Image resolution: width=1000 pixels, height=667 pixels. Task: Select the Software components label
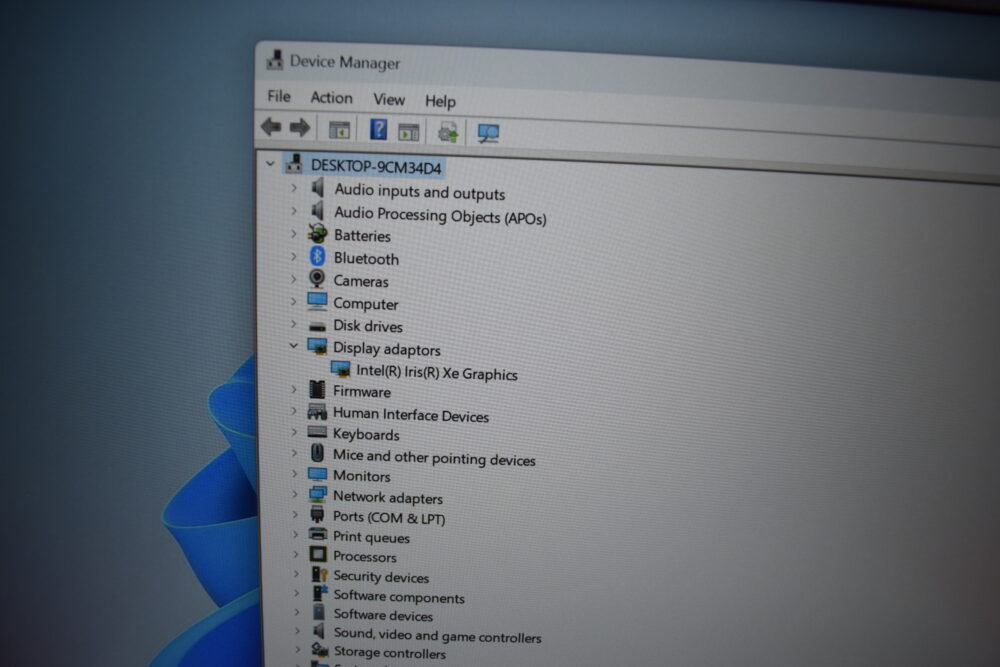(x=399, y=596)
